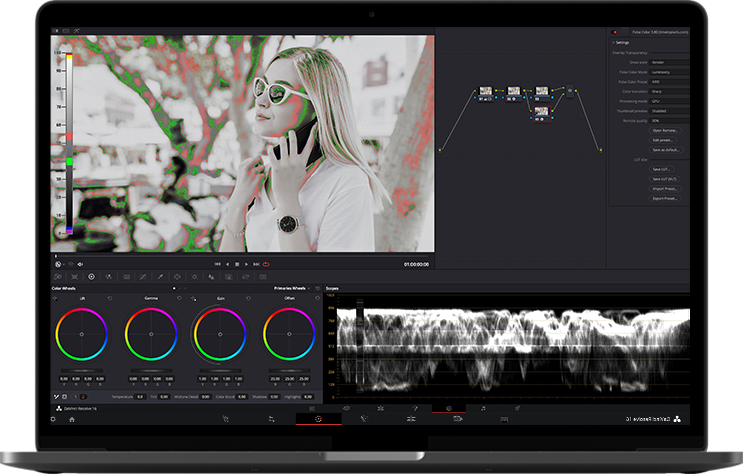
Task: Click the home icon at bottom left
Action: pos(72,420)
